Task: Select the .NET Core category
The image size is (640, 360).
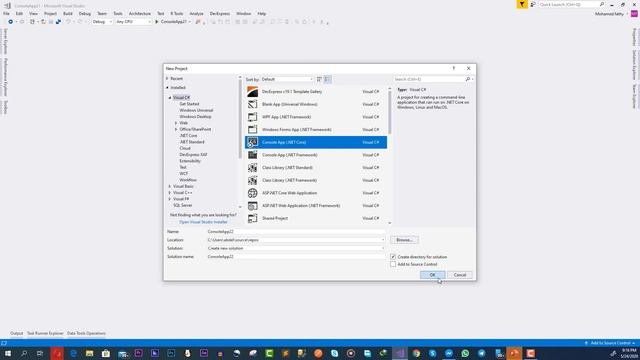Action: click(188, 136)
